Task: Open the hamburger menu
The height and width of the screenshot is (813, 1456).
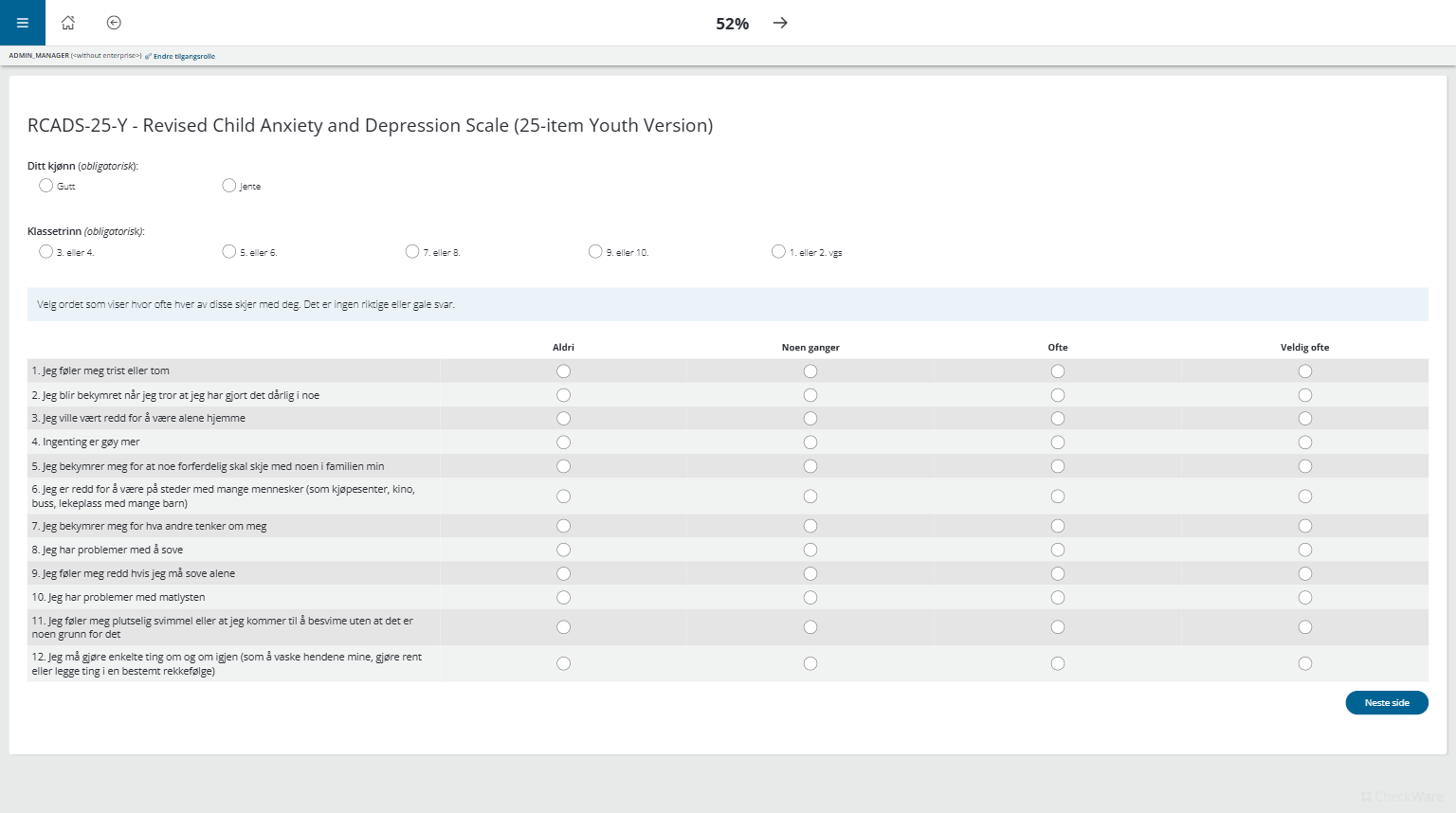Action: click(x=23, y=23)
